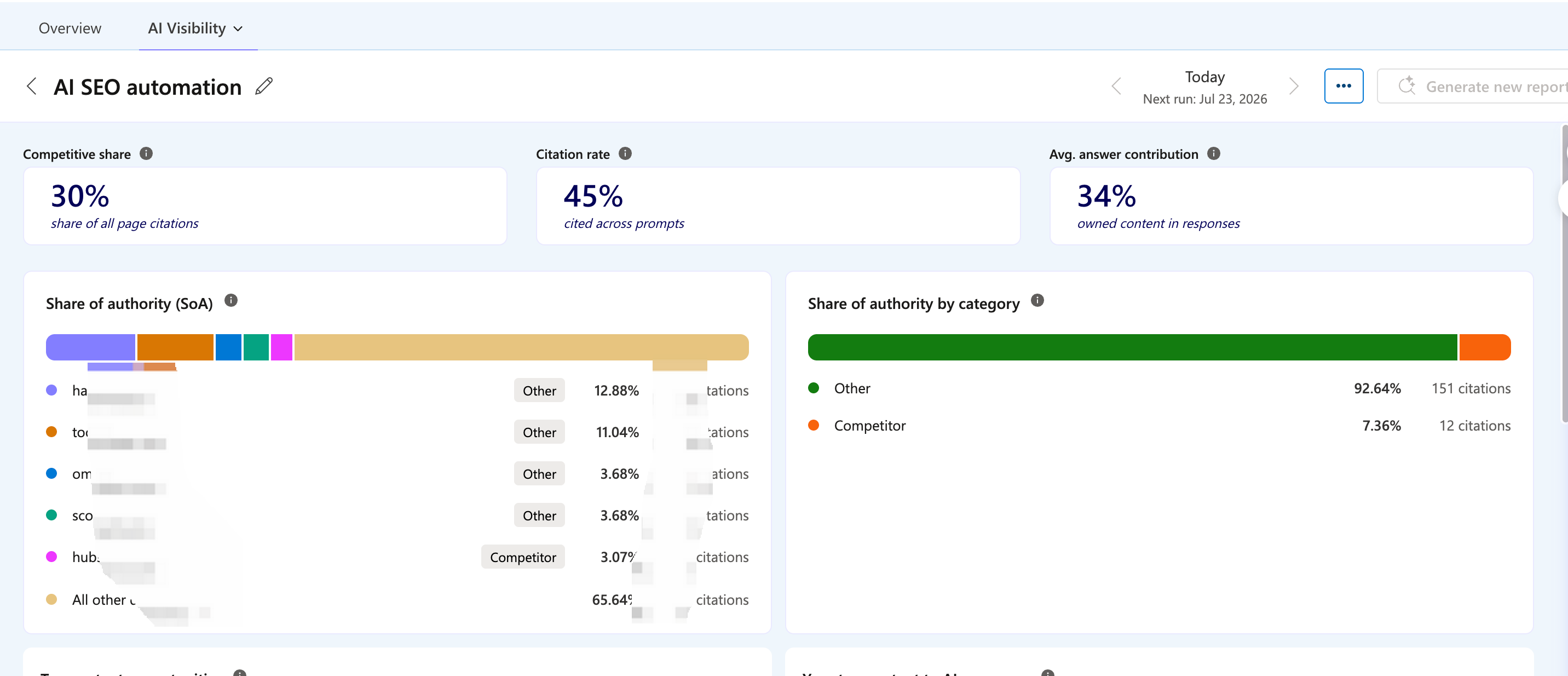
Task: Click the 92.64% value
Action: point(1377,388)
